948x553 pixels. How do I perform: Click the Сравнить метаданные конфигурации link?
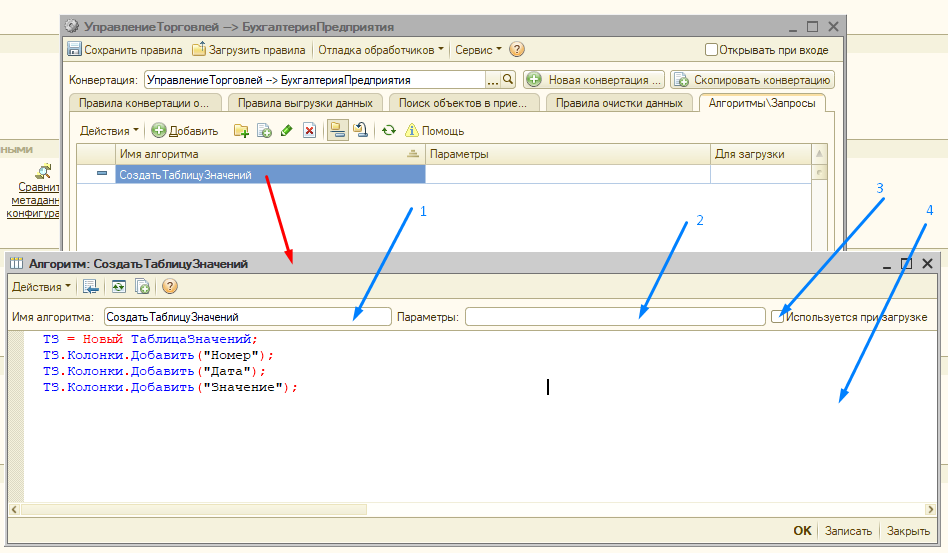(34, 200)
